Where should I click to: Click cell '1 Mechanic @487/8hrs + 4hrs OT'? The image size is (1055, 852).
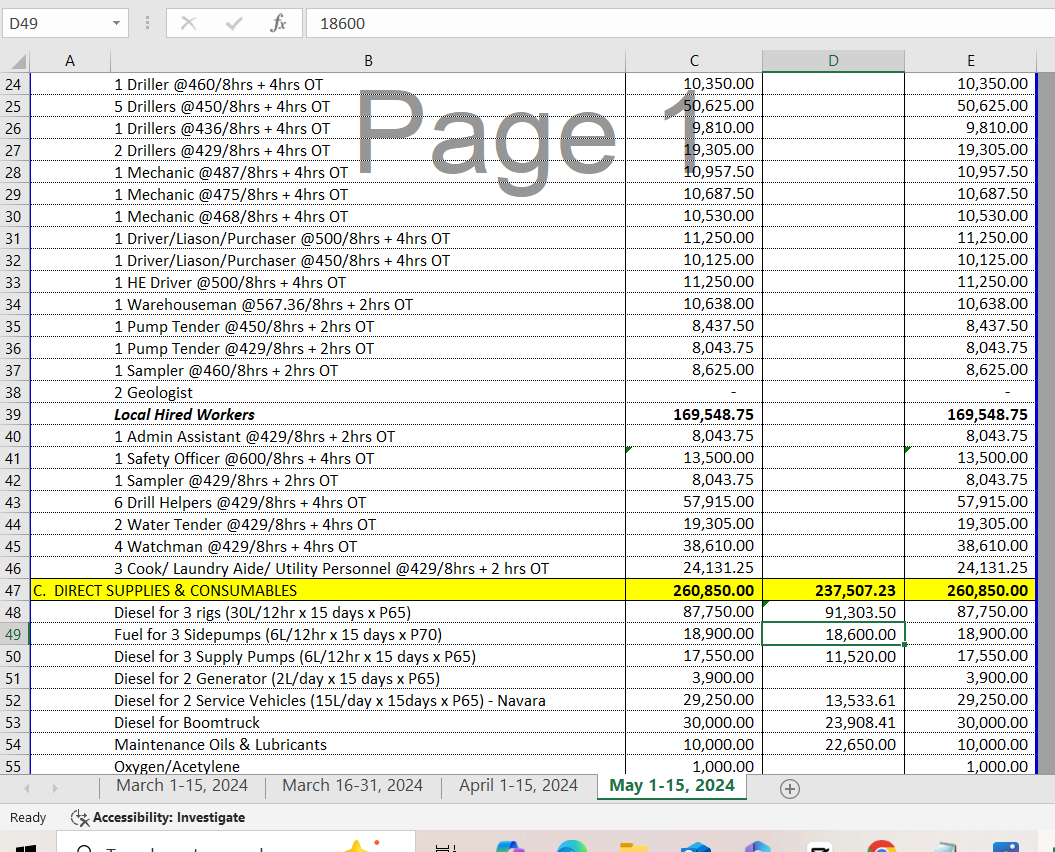click(368, 172)
